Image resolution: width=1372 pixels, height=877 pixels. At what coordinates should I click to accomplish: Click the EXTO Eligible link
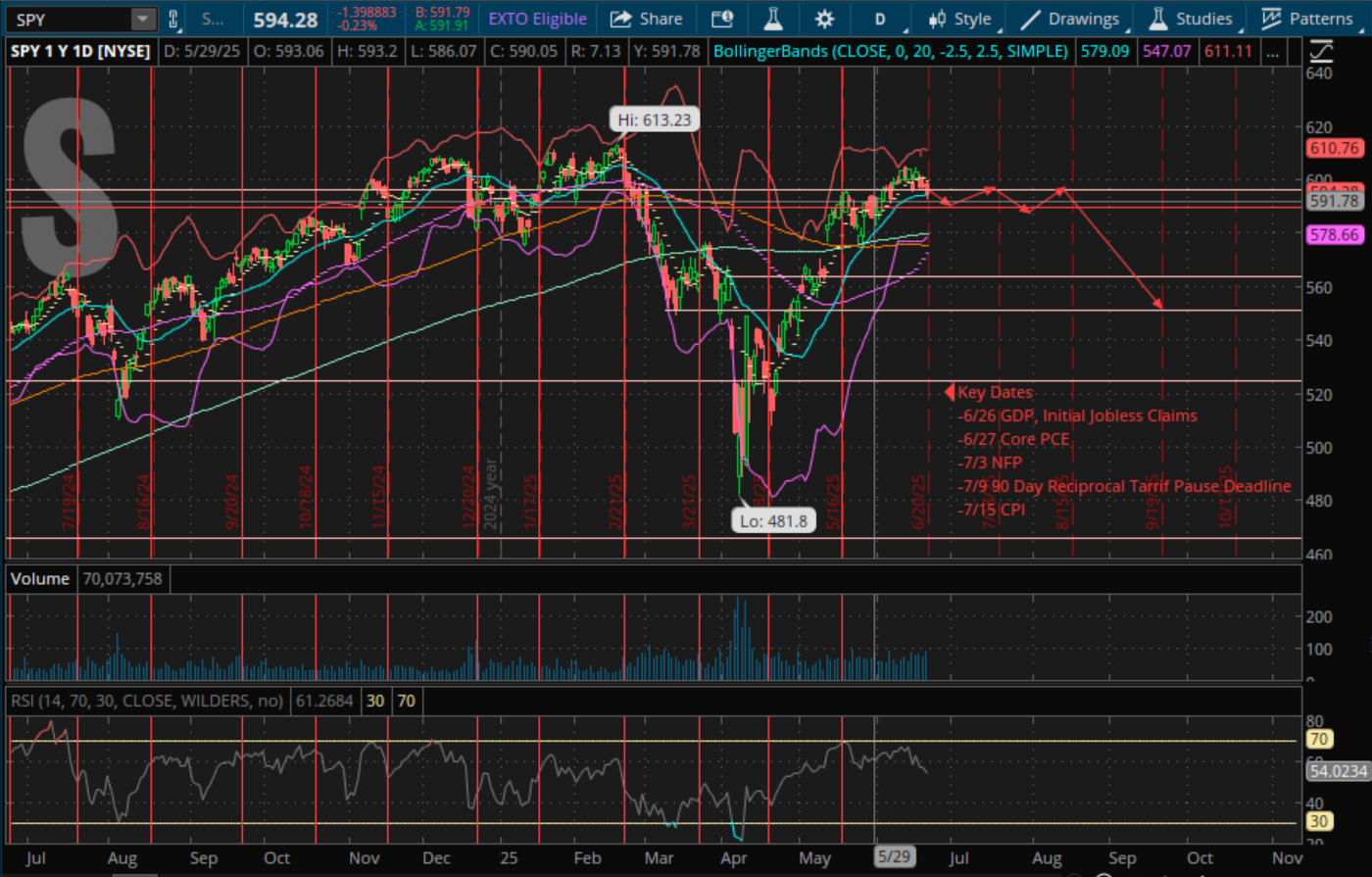537,18
